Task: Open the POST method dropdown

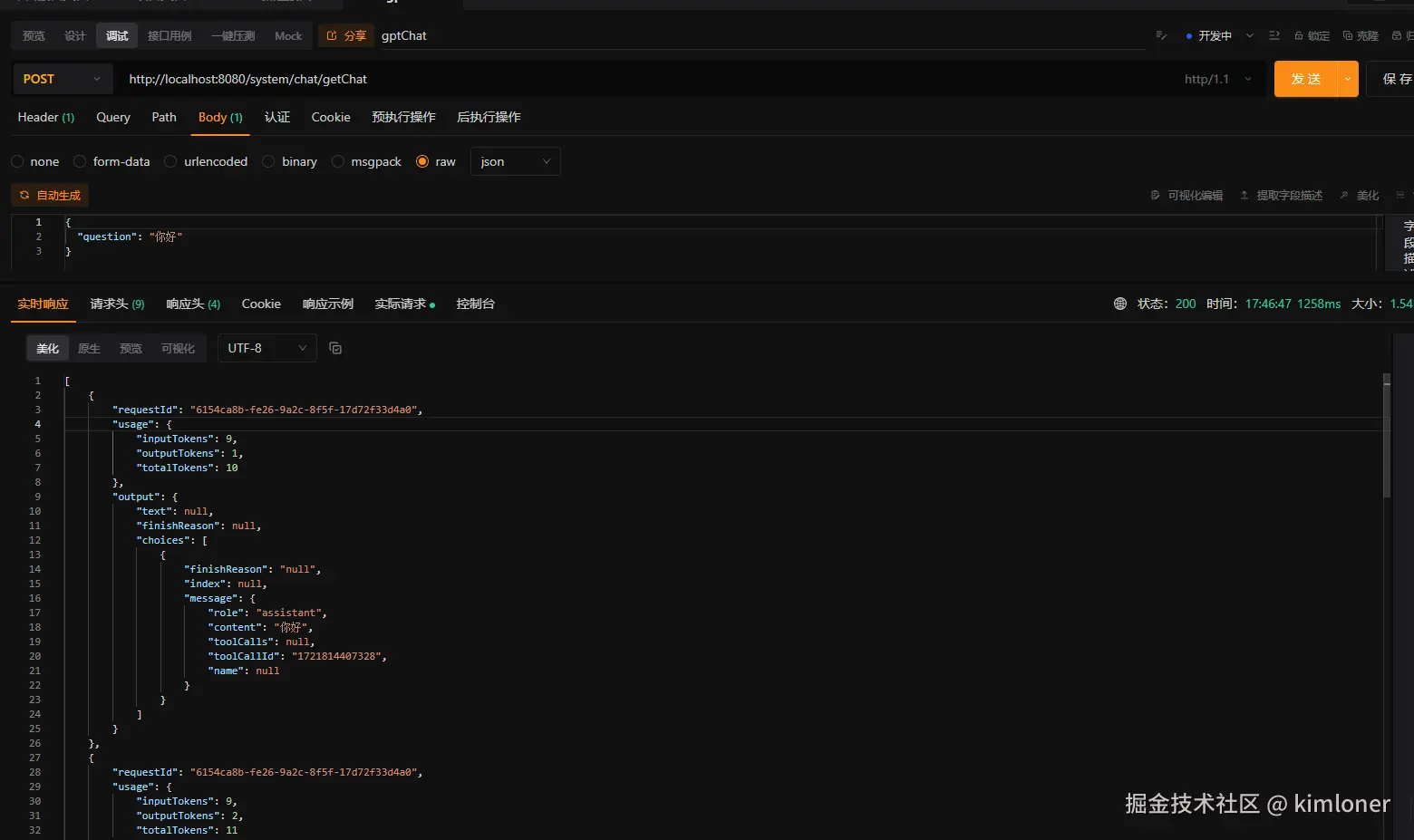Action: click(63, 79)
